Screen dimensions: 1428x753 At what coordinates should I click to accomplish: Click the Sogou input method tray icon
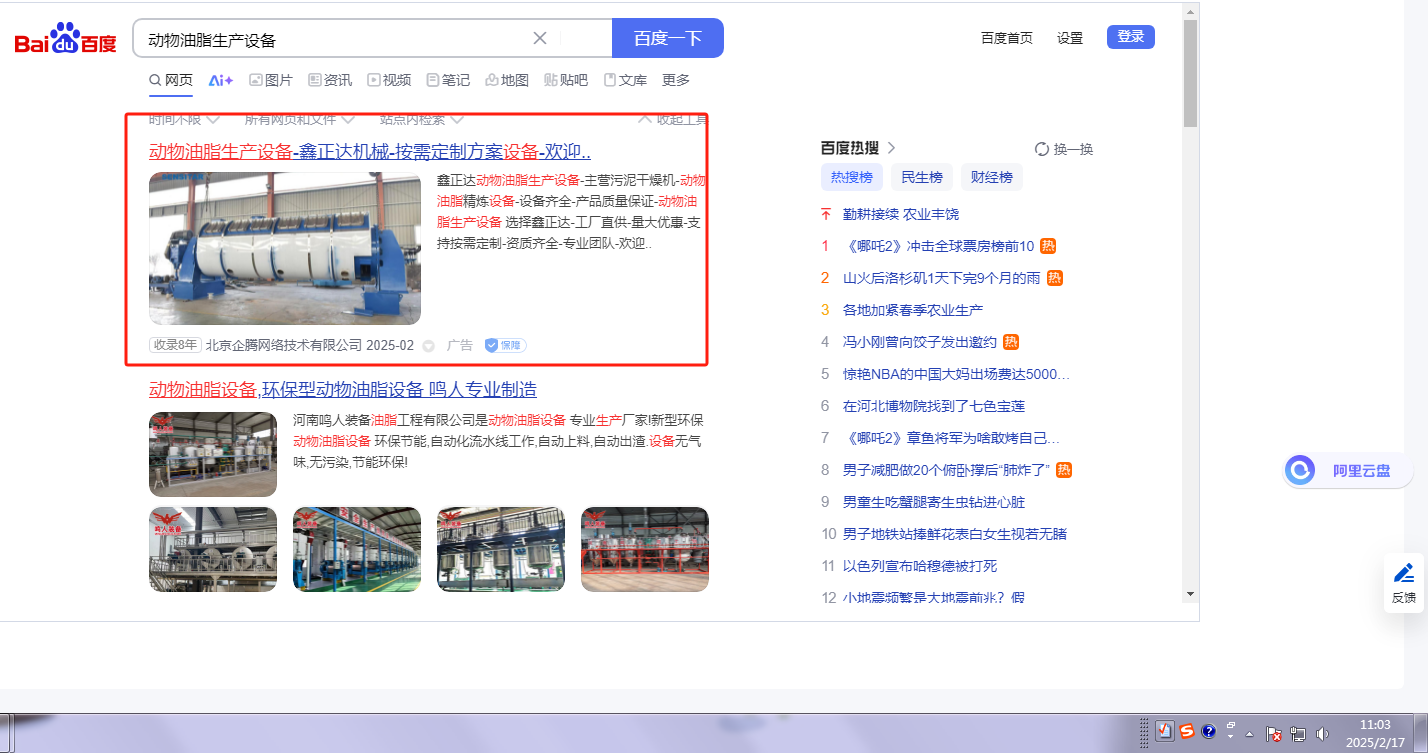(1187, 732)
